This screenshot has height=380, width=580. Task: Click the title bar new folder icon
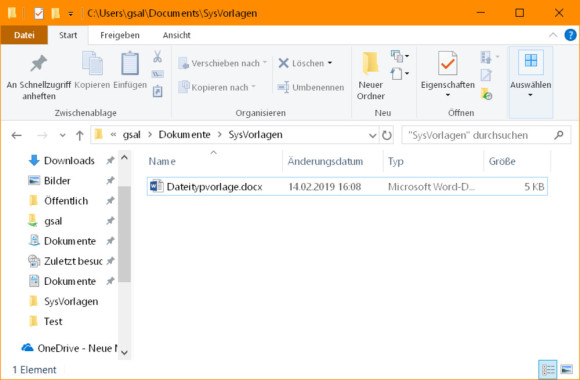[x=56, y=13]
